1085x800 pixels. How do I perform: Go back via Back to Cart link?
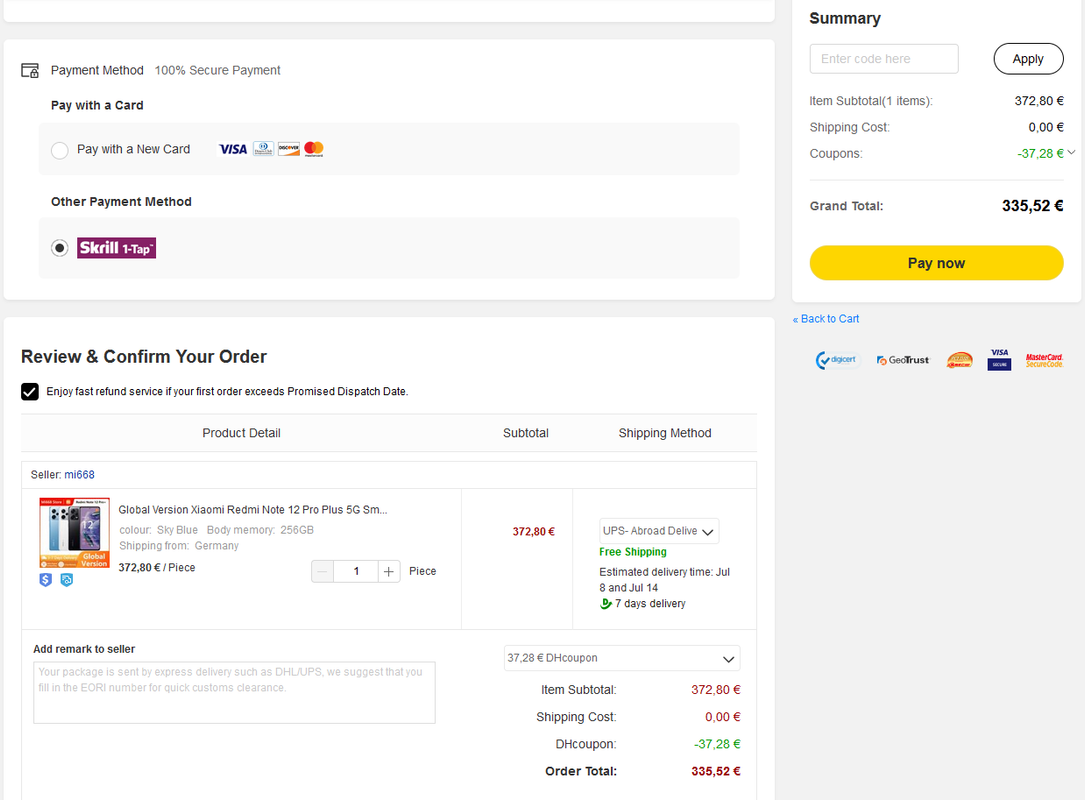826,319
